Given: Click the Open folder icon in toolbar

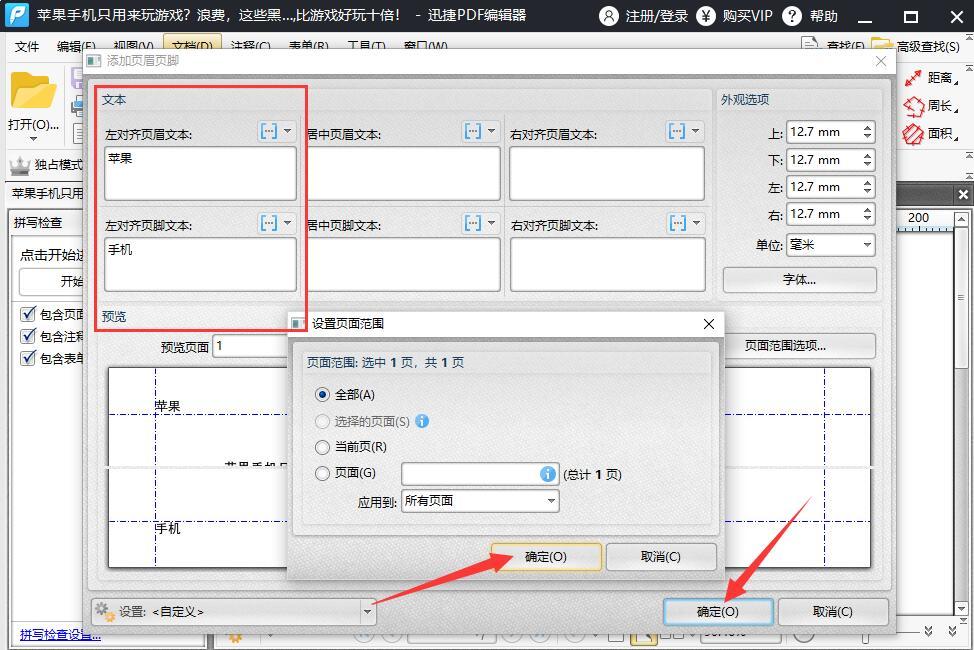Looking at the screenshot, I should click(33, 91).
